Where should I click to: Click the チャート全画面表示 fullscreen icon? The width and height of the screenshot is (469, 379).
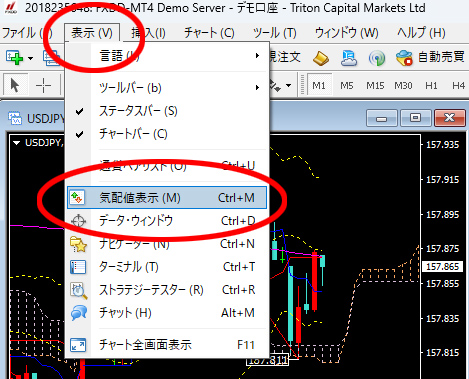click(78, 345)
